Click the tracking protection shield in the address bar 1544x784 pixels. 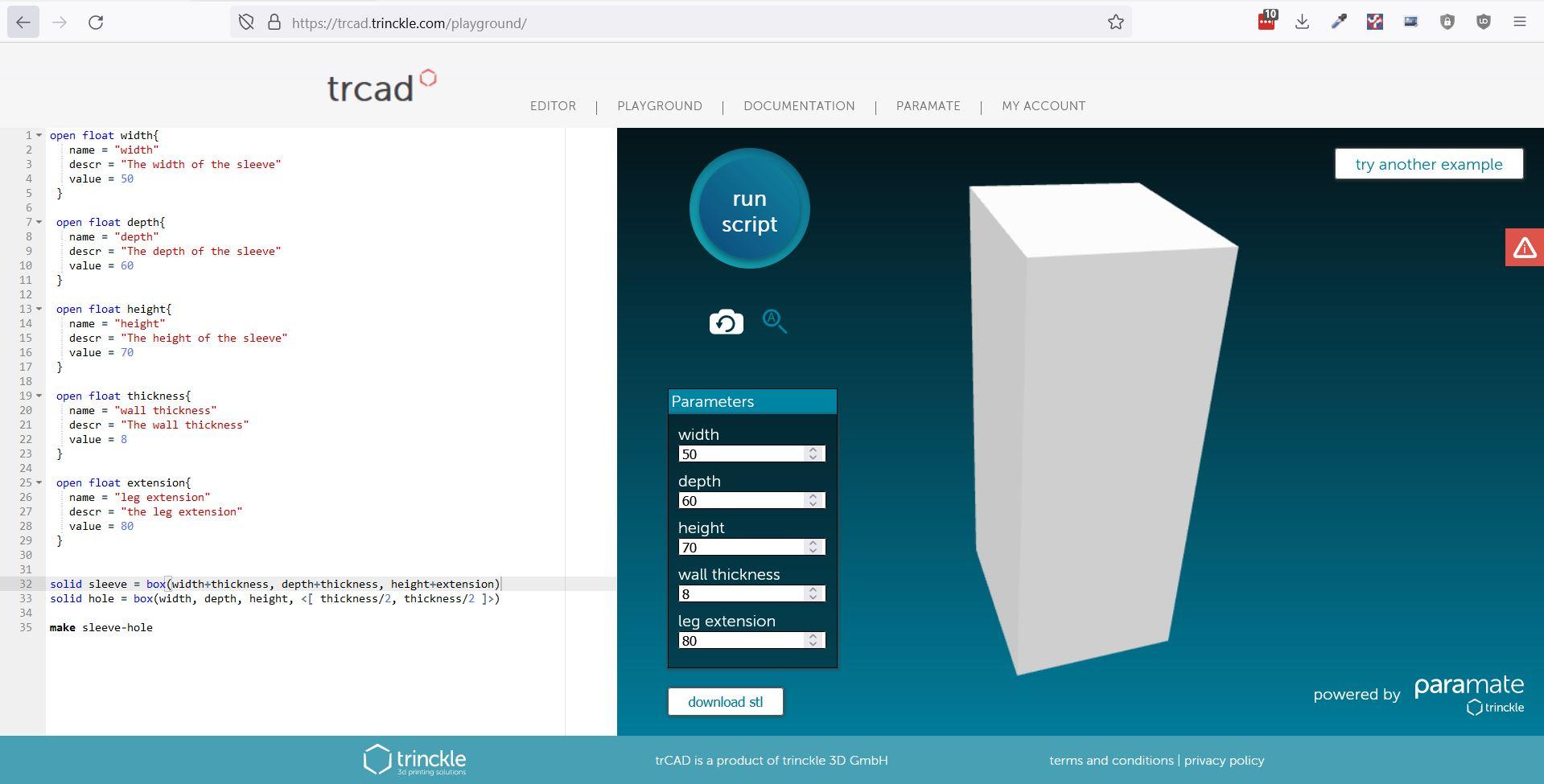tap(246, 22)
